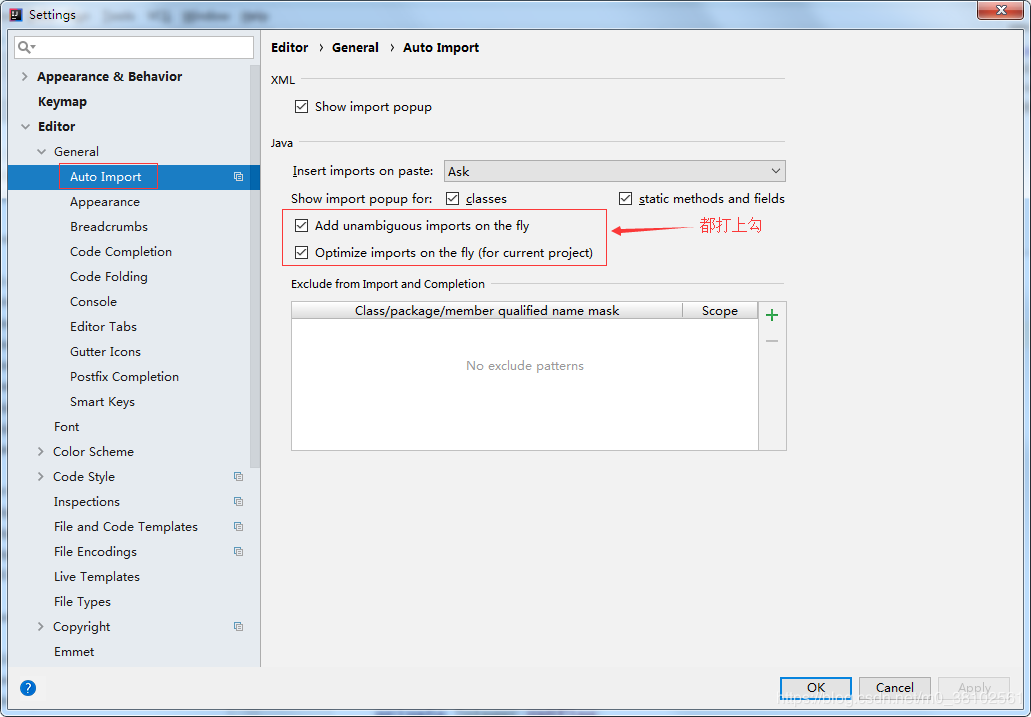Toggle Optimize imports on the fly checkbox
Viewport: 1031px width, 717px height.
[x=301, y=253]
